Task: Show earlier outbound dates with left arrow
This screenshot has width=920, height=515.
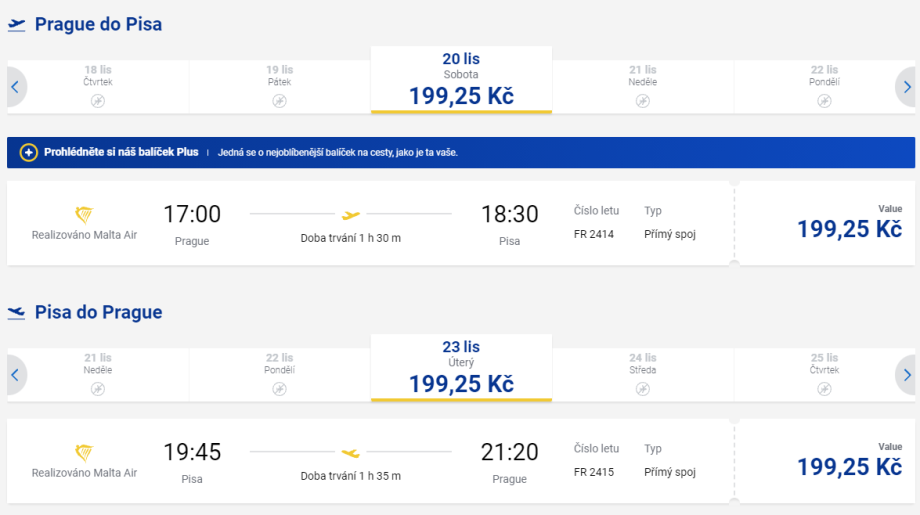Action: click(x=15, y=87)
